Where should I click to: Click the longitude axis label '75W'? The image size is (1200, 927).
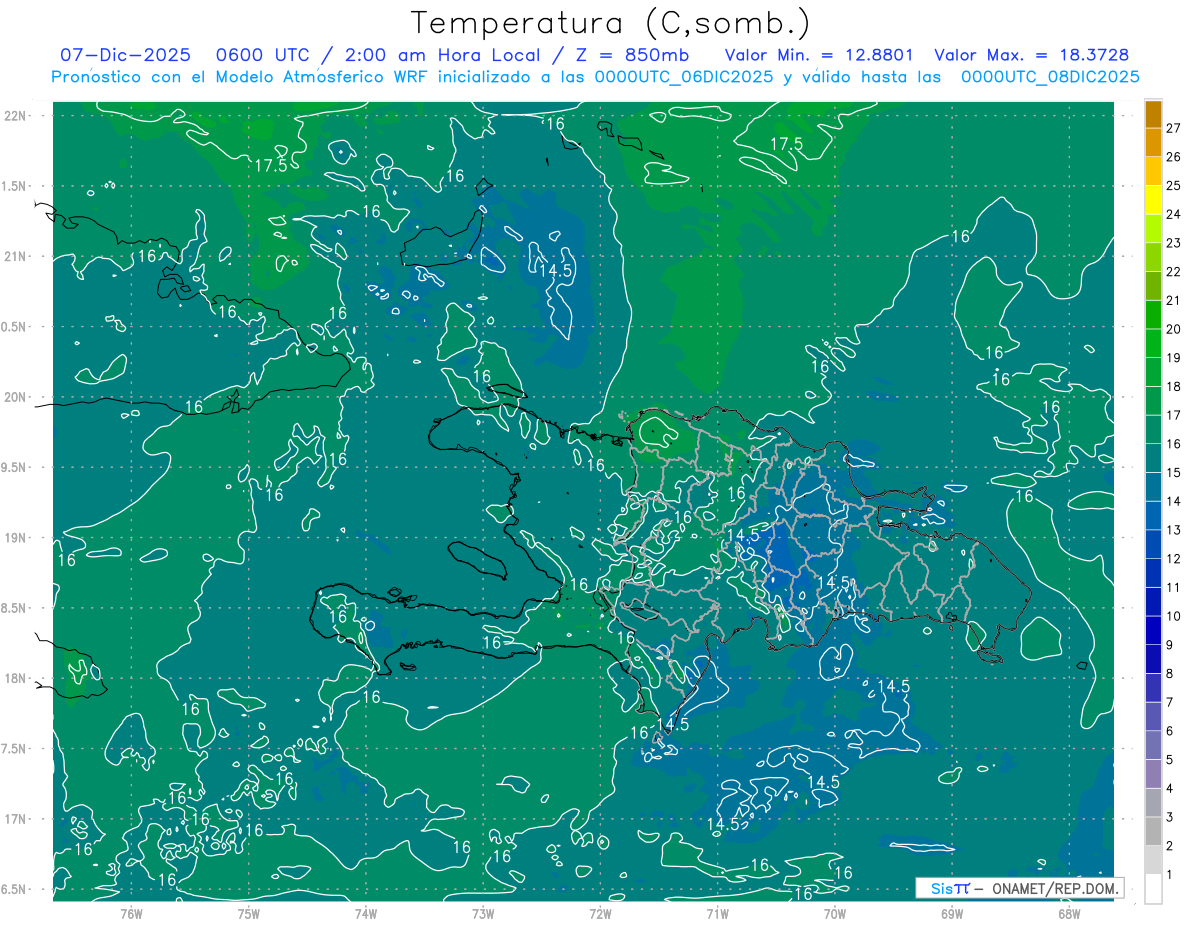coord(248,914)
